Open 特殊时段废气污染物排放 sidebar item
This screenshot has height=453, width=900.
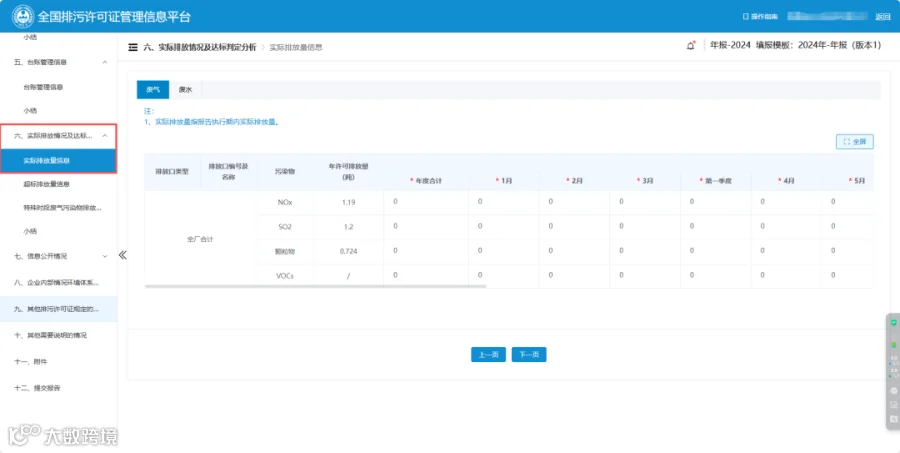click(63, 208)
